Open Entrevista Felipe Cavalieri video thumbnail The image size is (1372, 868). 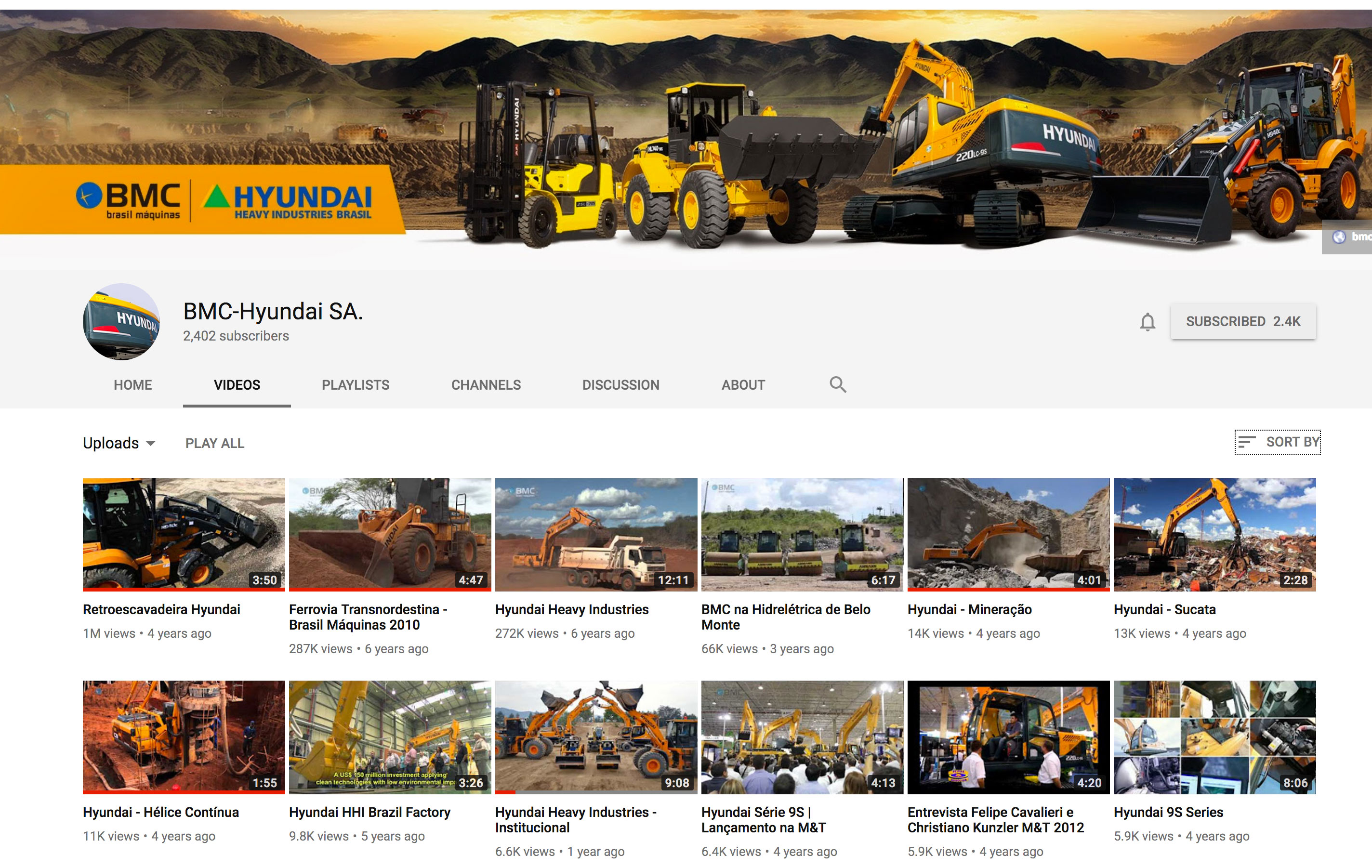pyautogui.click(x=1008, y=737)
